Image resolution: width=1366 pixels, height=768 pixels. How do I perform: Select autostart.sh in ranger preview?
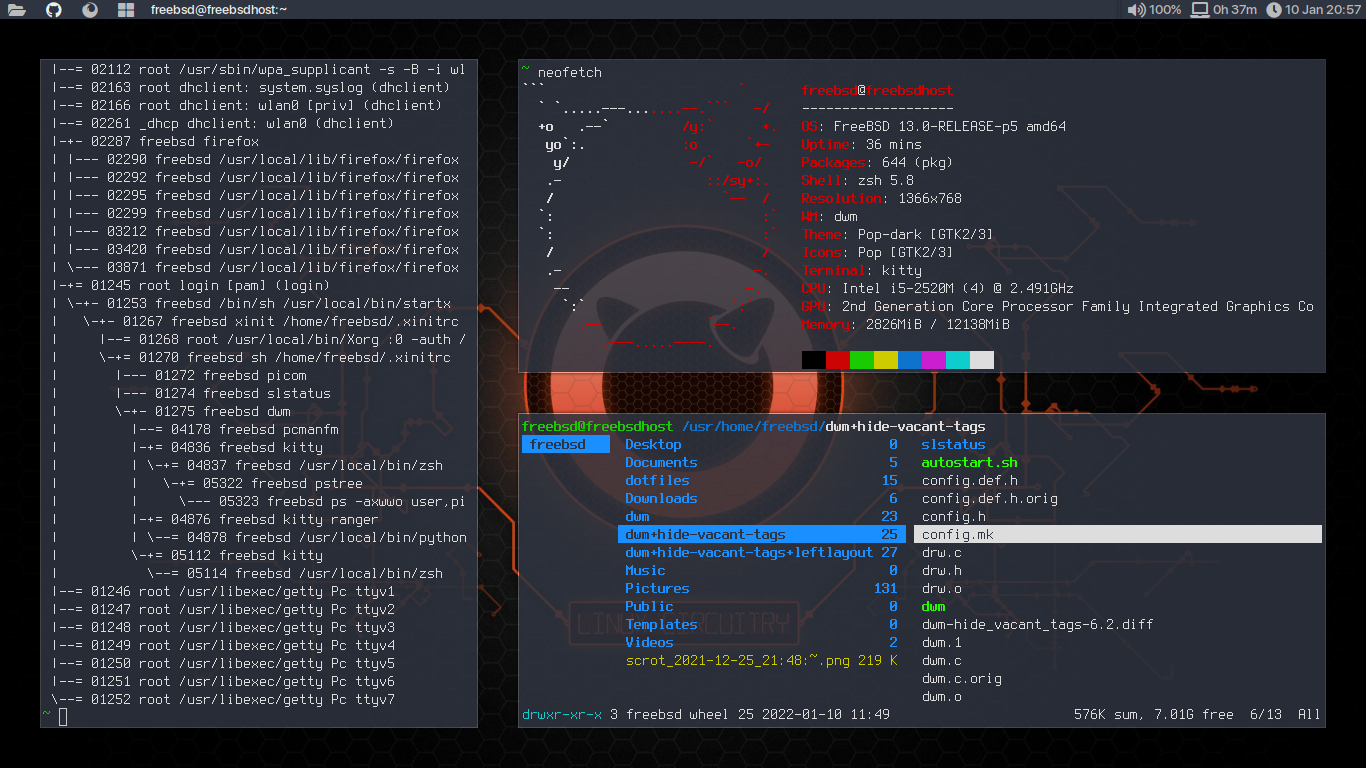tap(969, 463)
